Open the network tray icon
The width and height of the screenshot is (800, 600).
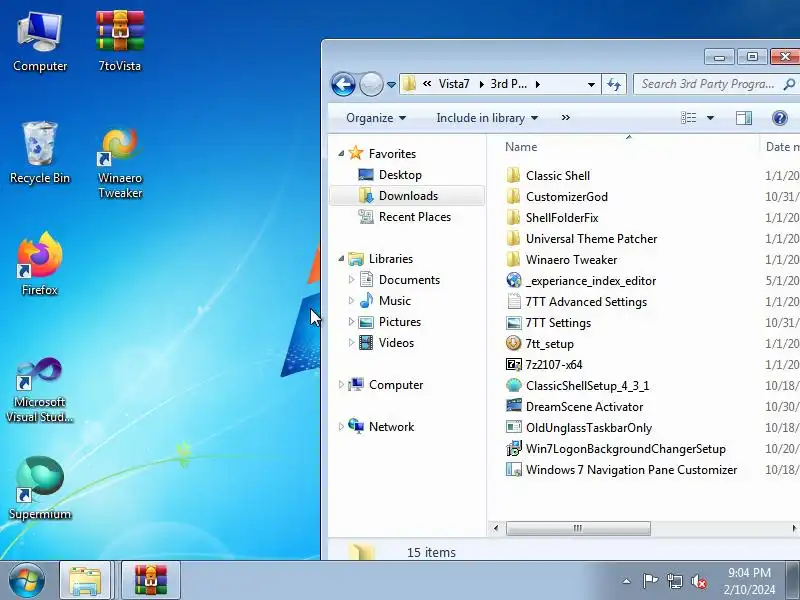tap(674, 581)
